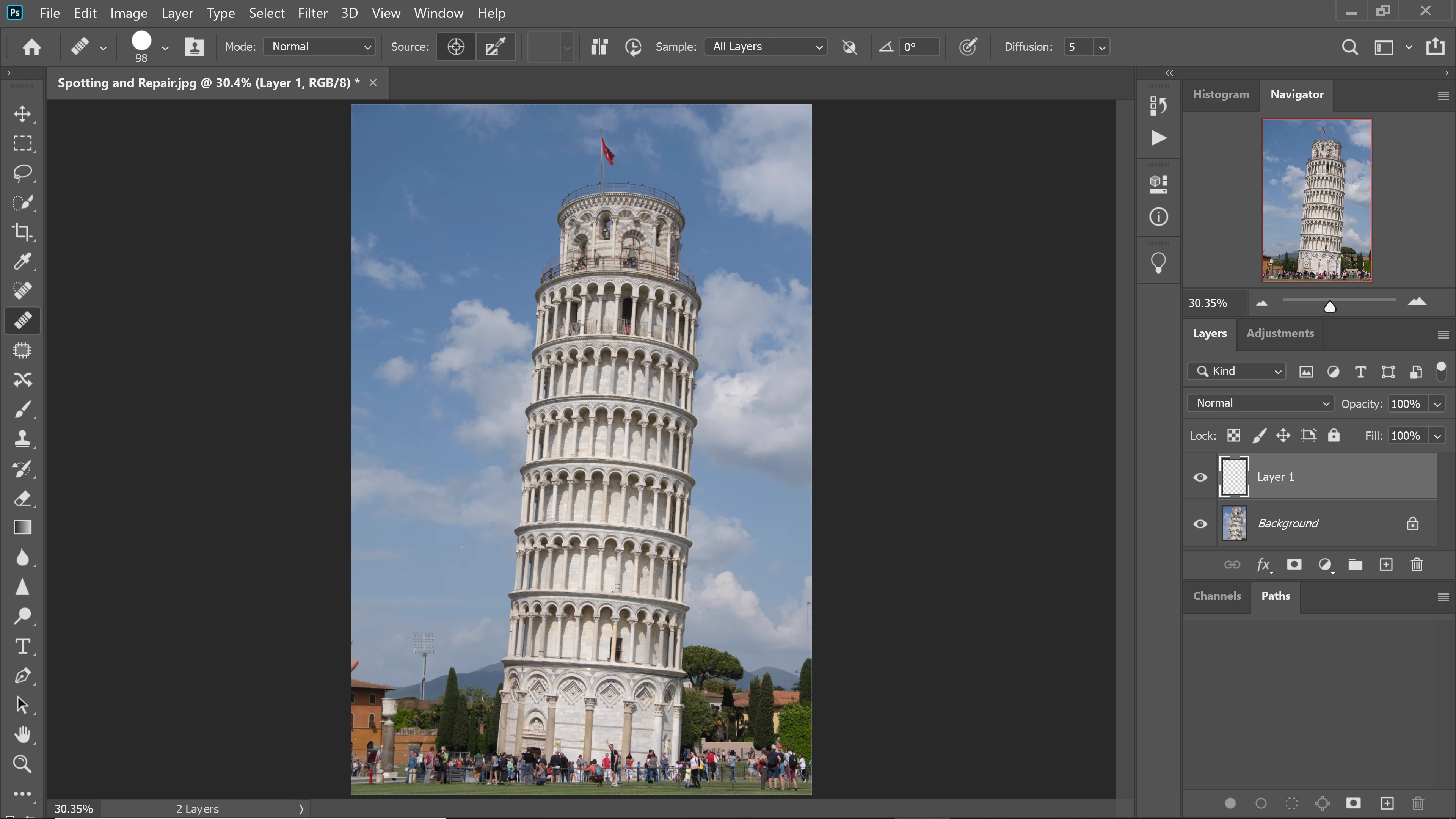This screenshot has width=1456, height=819.
Task: Hide Layer 1 visibility eye
Action: pyautogui.click(x=1200, y=477)
